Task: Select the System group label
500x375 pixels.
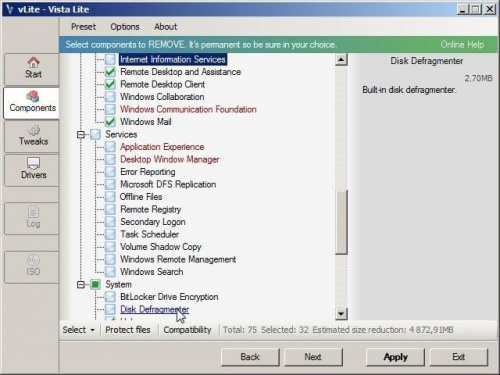Action: [118, 285]
